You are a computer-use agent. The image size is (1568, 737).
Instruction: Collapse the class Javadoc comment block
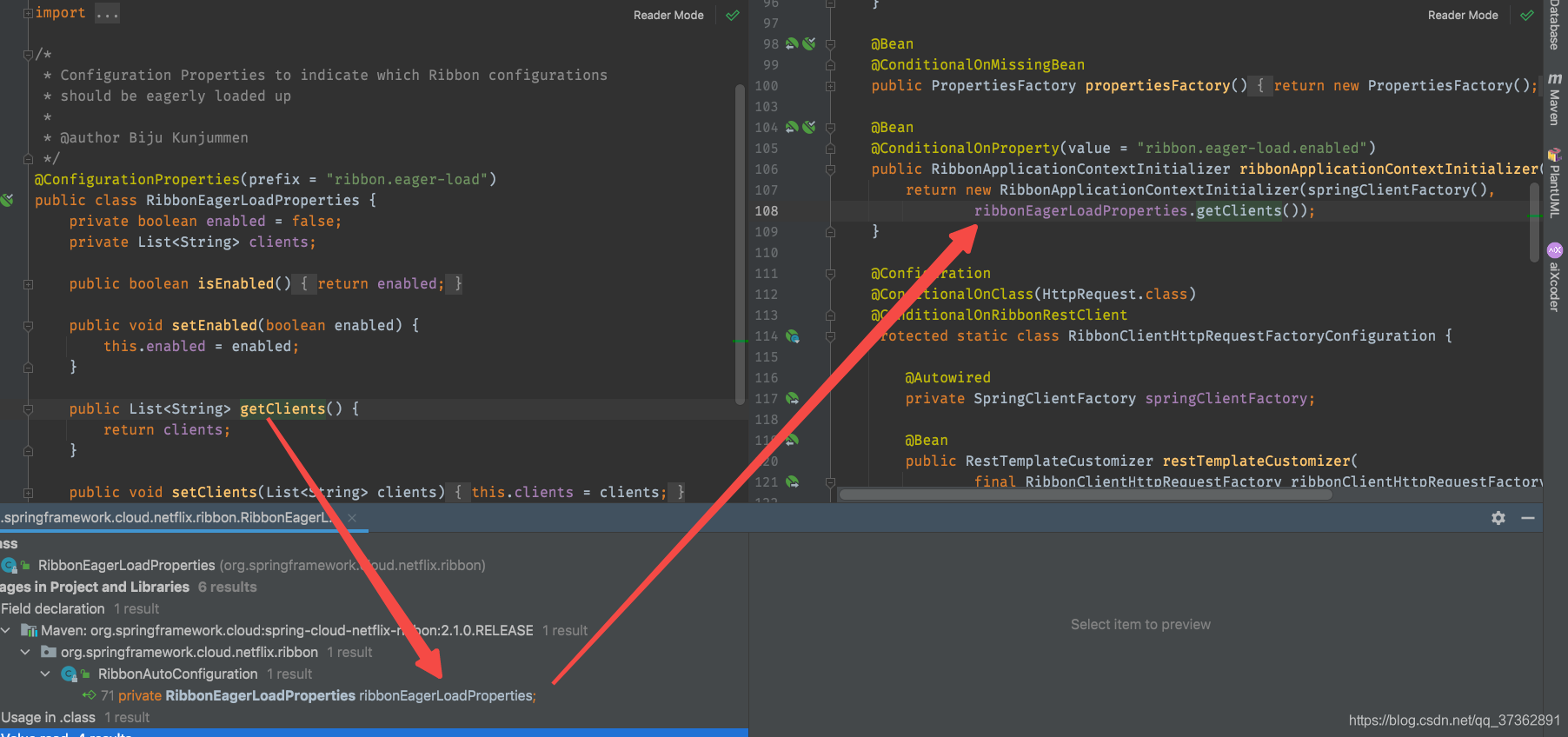(x=28, y=55)
